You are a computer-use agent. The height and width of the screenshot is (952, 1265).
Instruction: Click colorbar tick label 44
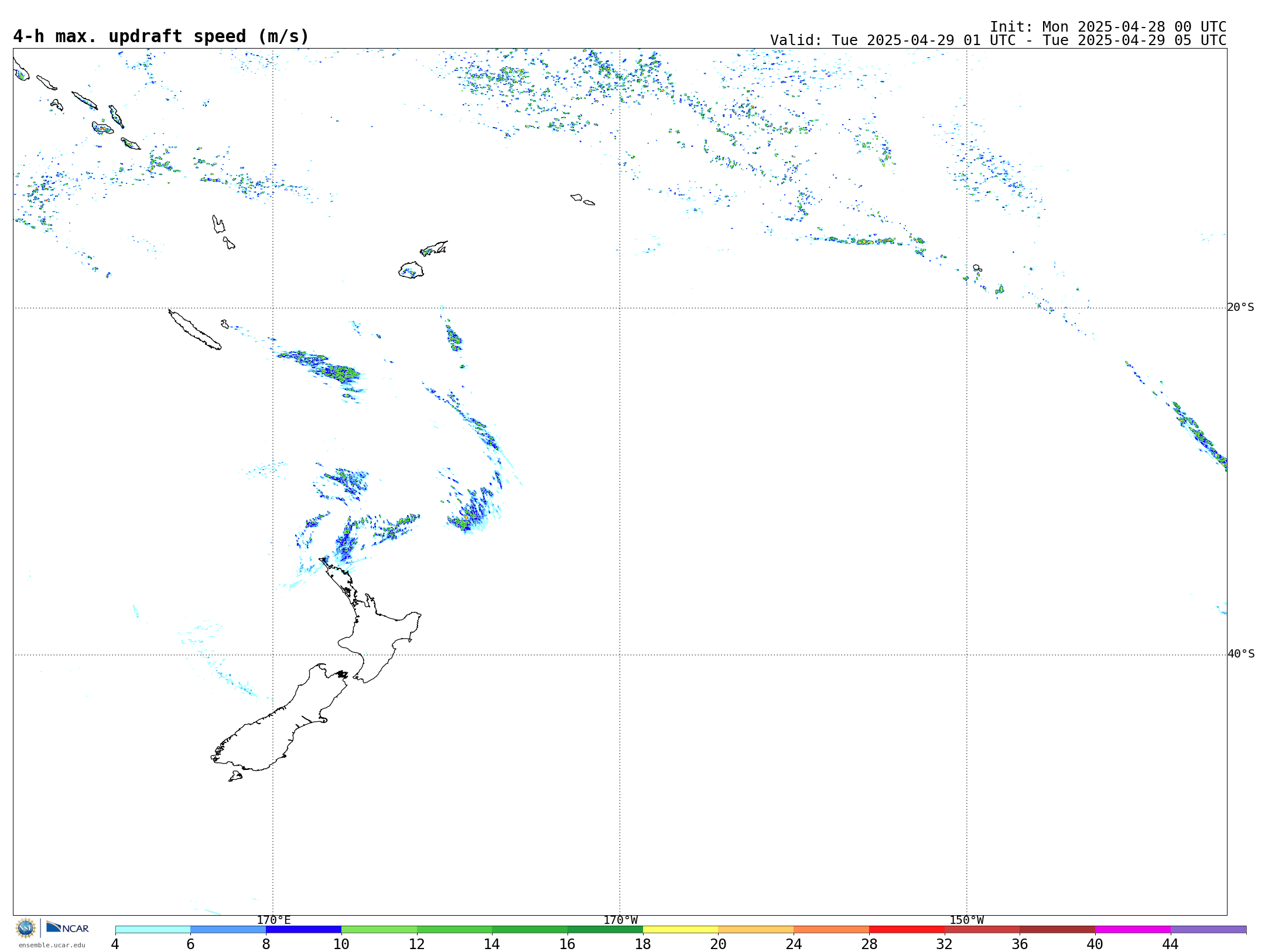pos(1170,944)
